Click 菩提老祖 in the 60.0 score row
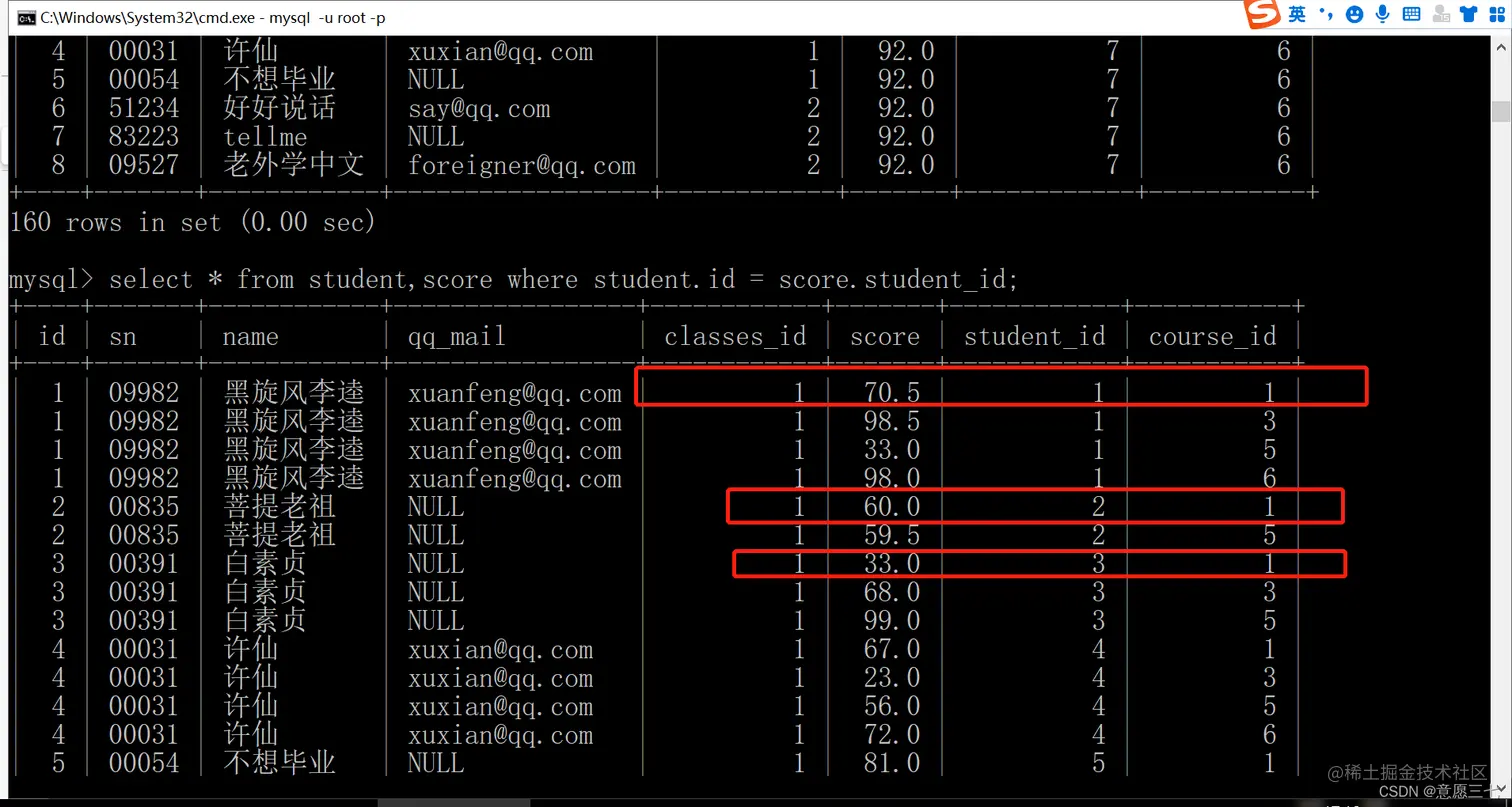The width and height of the screenshot is (1512, 807). [x=279, y=507]
